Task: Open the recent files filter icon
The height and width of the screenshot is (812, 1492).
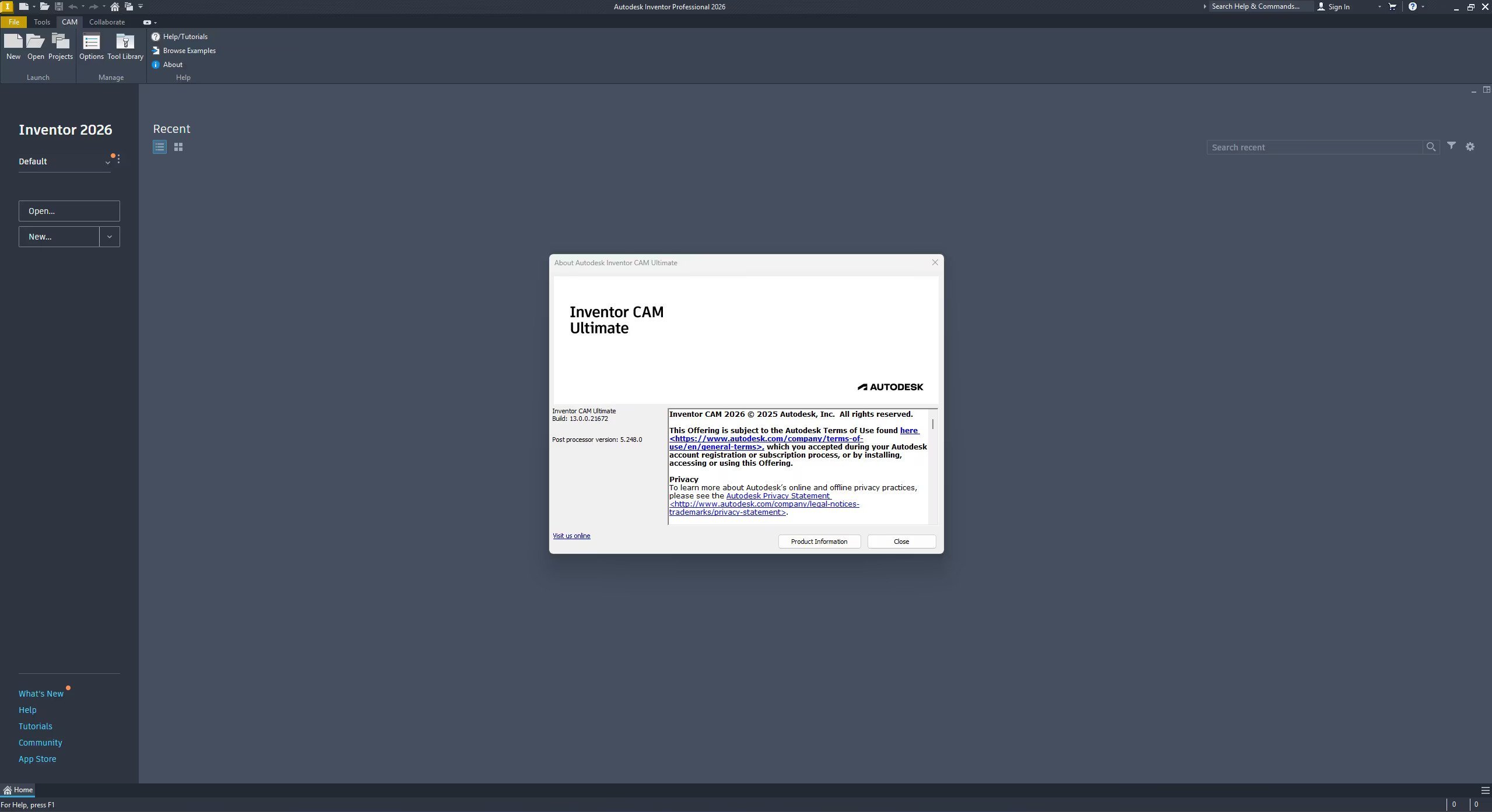Action: click(1451, 146)
